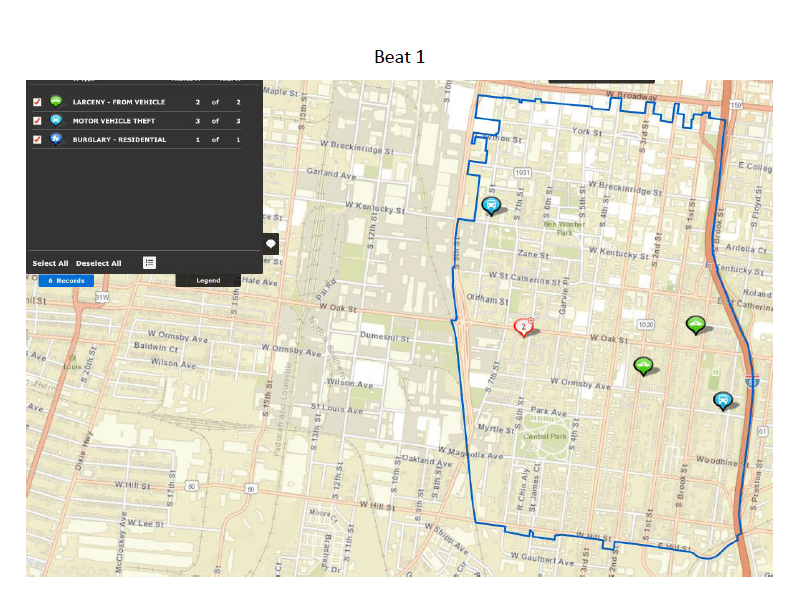Viewport: 804px width, 600px height.
Task: Open the 6 Records tab
Action: pyautogui.click(x=66, y=281)
